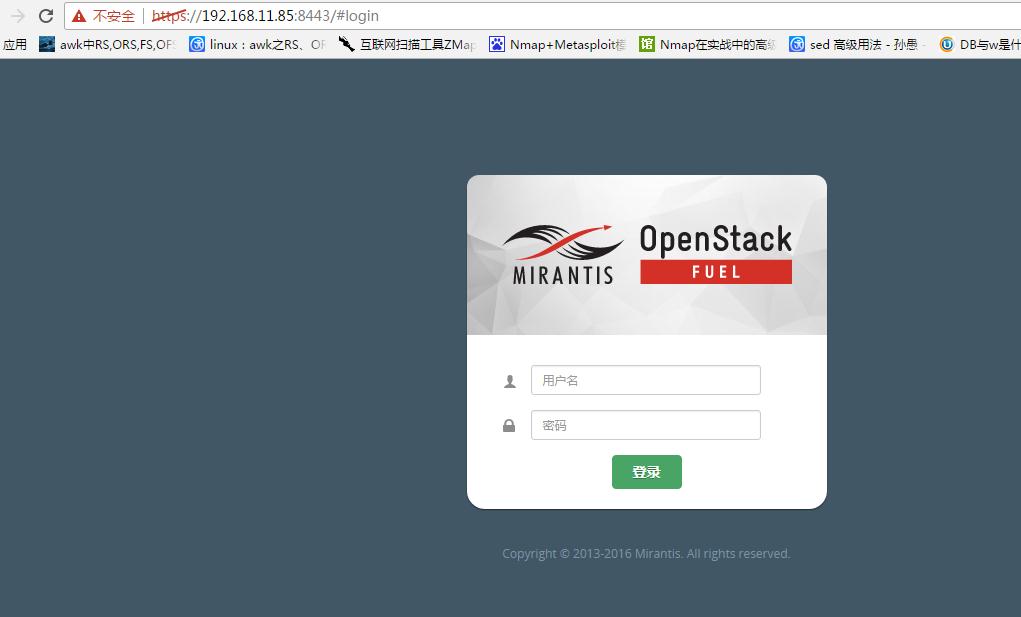
Task: Open the DB与w是什 bookmark
Action: click(980, 44)
